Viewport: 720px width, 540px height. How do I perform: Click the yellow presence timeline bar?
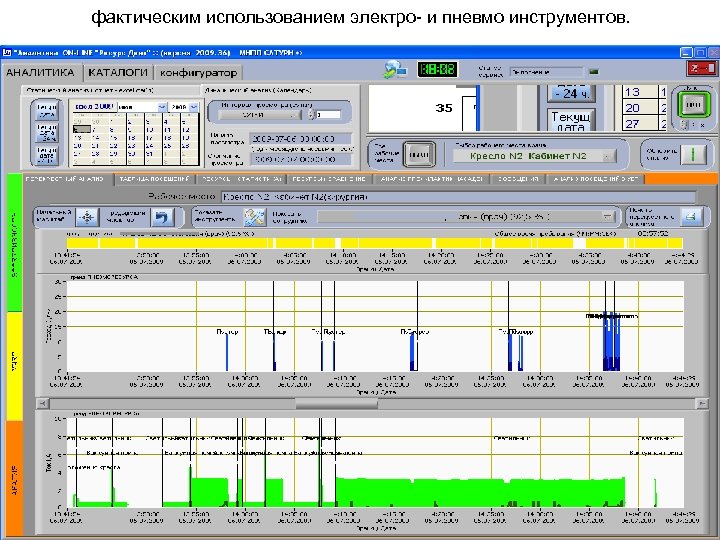click(x=375, y=243)
